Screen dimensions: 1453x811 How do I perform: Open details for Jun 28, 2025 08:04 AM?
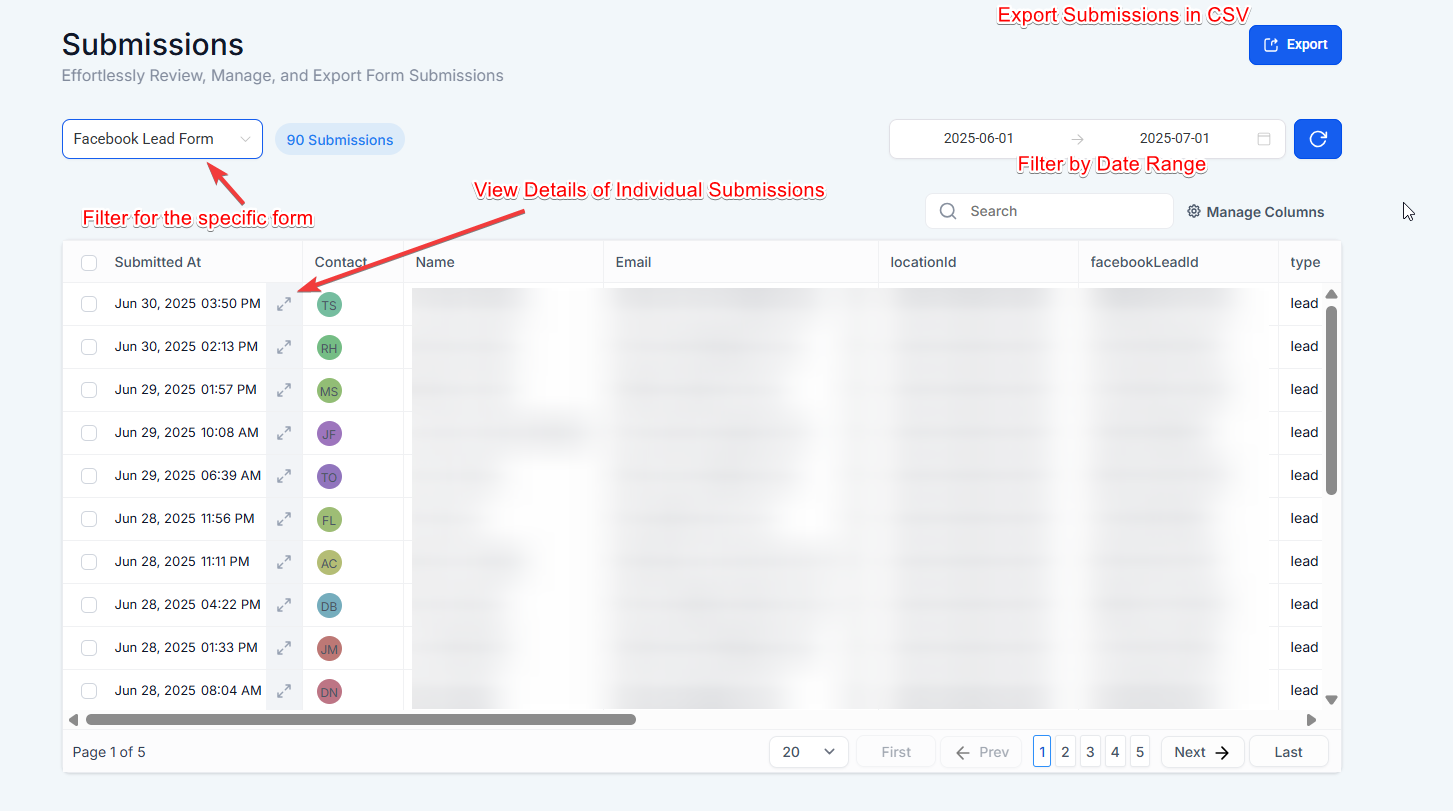click(284, 691)
